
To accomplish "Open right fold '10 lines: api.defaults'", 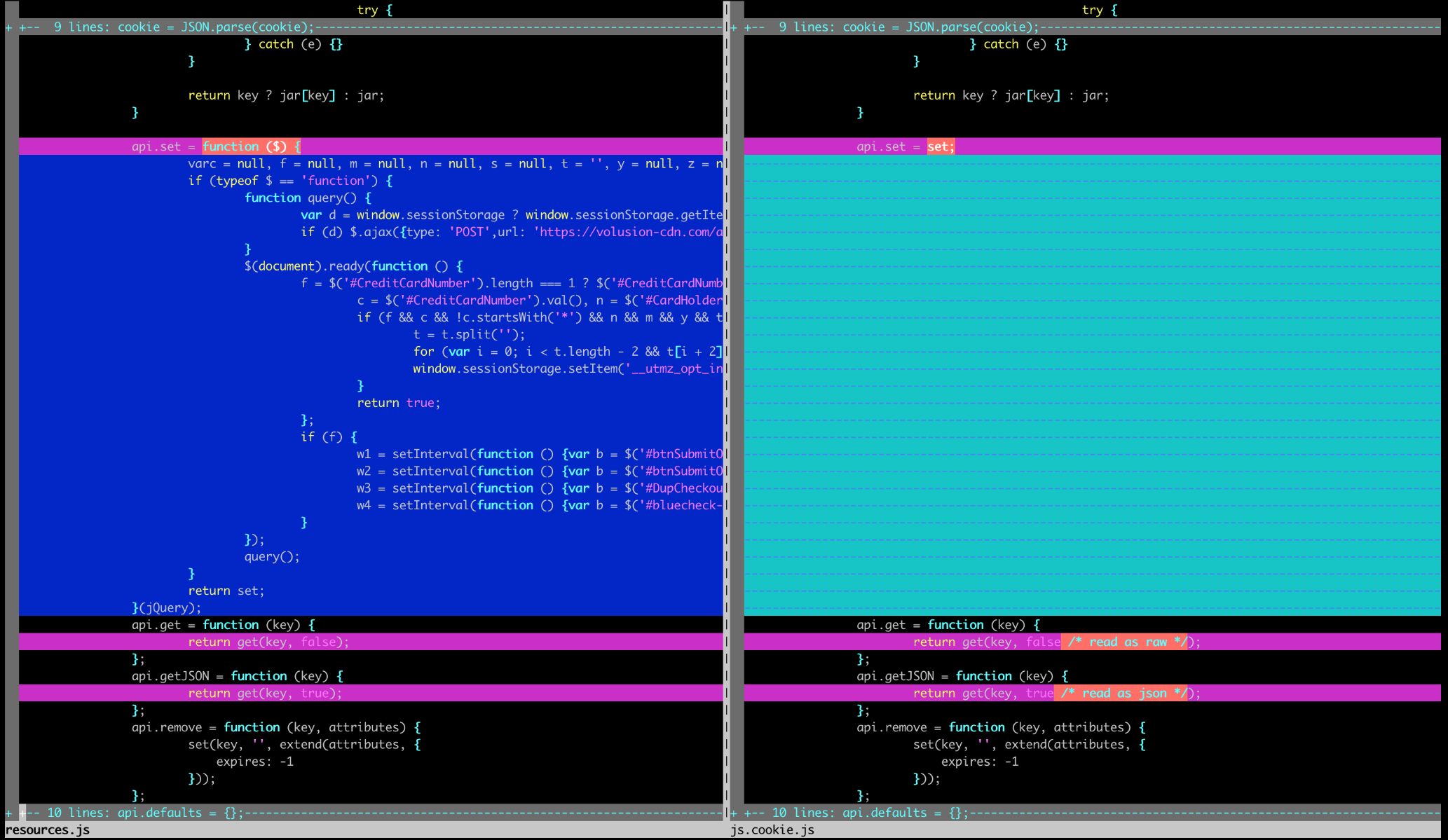I will 849,813.
